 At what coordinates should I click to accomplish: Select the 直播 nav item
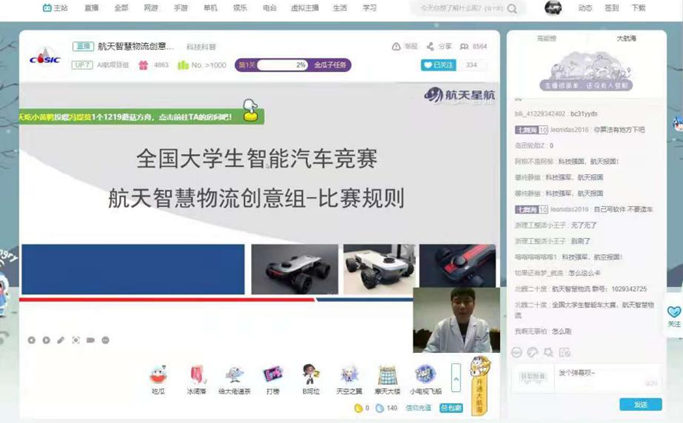(x=91, y=8)
